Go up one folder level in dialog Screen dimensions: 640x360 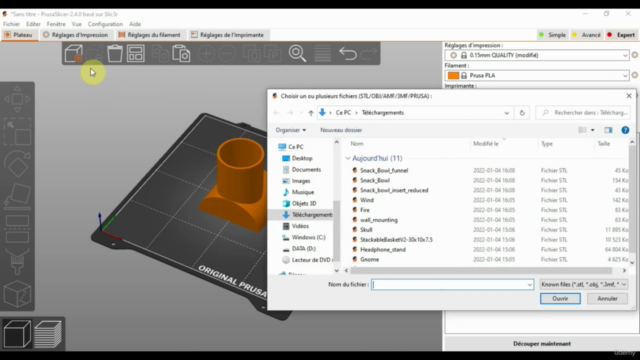pos(311,113)
